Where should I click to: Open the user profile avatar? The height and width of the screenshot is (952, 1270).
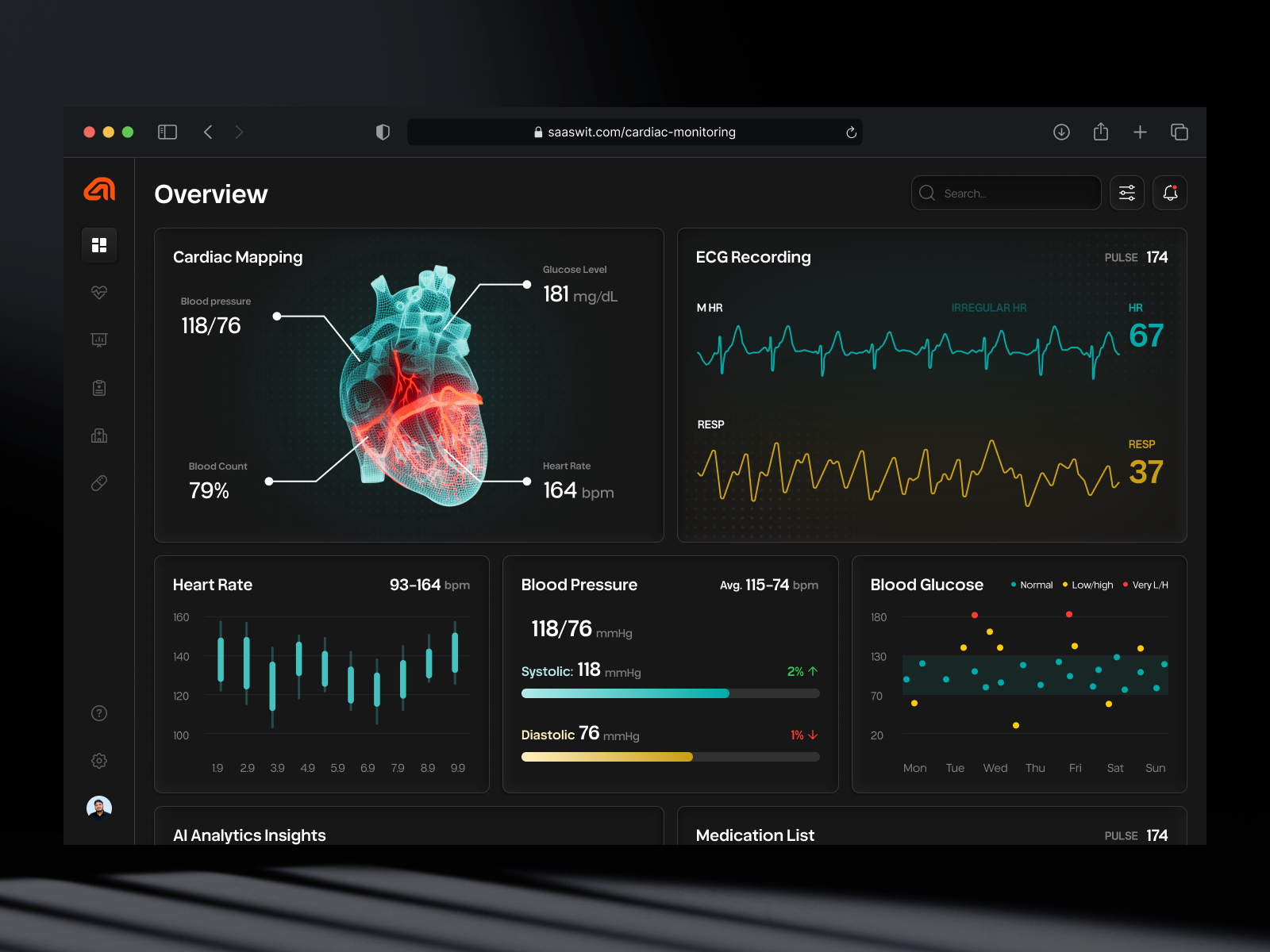(x=99, y=808)
